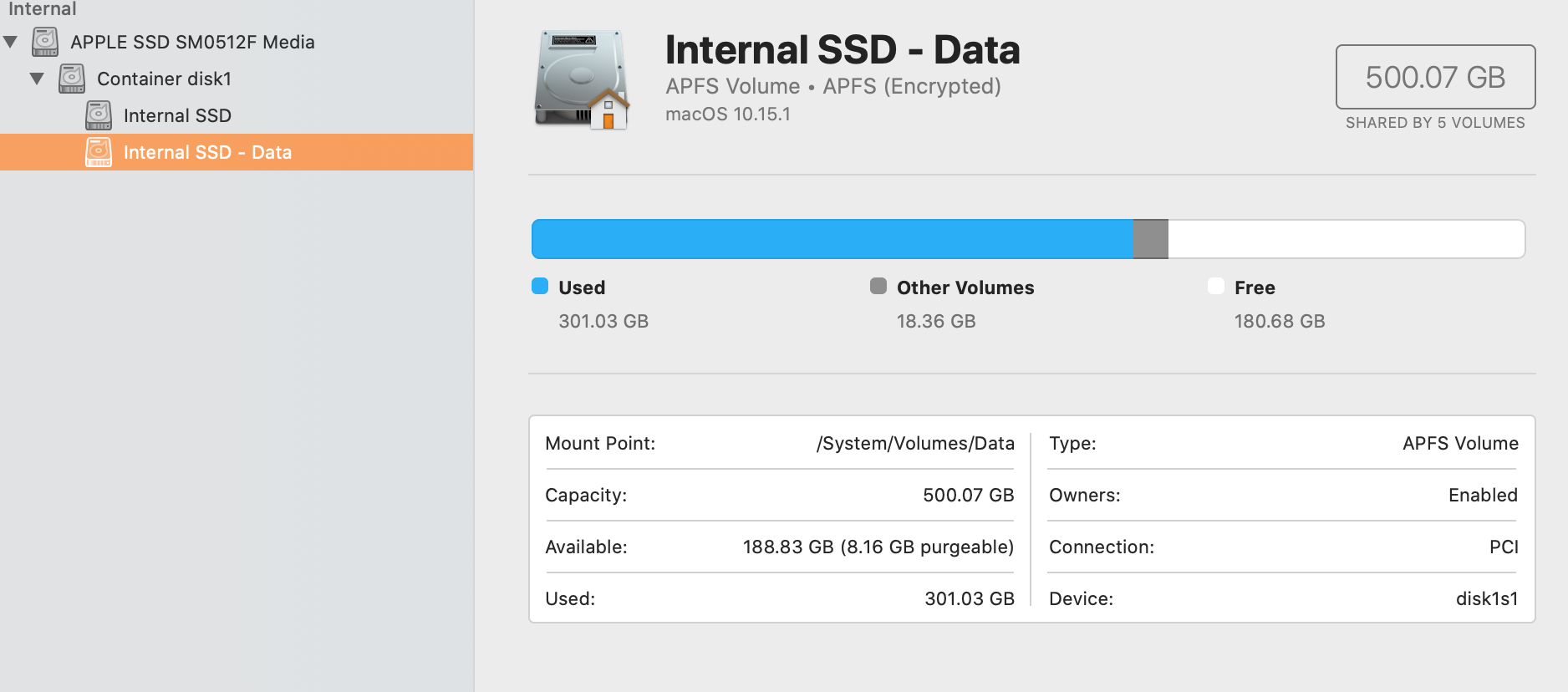Viewport: 1568px width, 692px height.
Task: Select APPLE SSD SM0512F Media entry
Action: coord(192,42)
